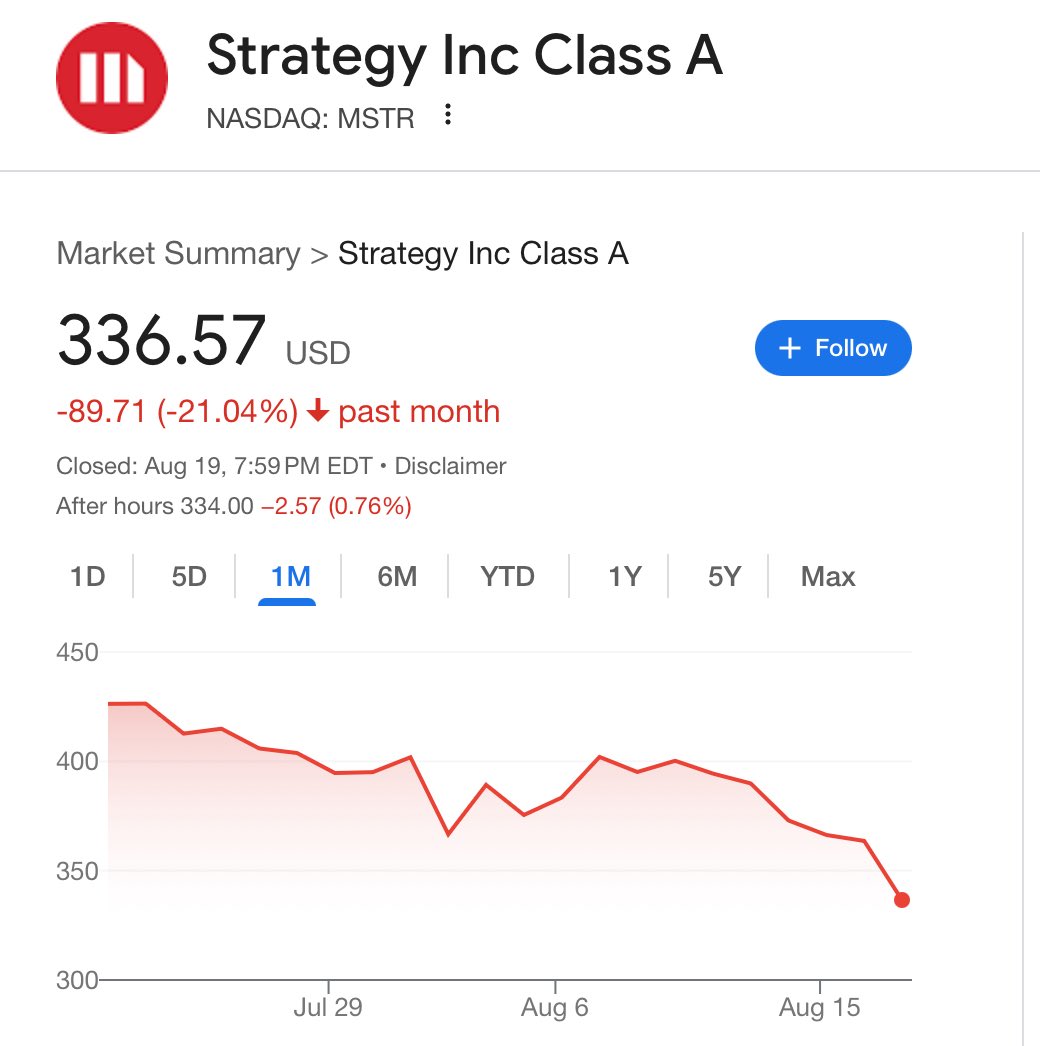
Task: Switch chart to 6M range
Action: pos(397,577)
